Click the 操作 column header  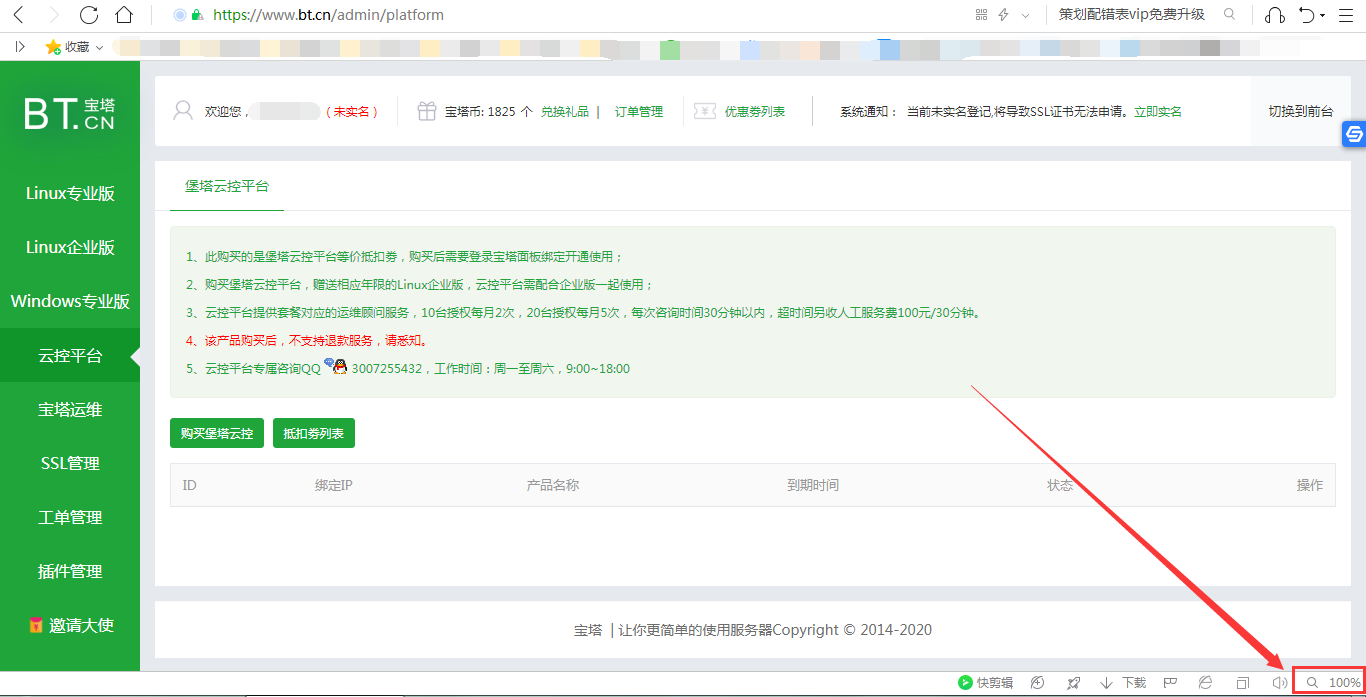1310,485
